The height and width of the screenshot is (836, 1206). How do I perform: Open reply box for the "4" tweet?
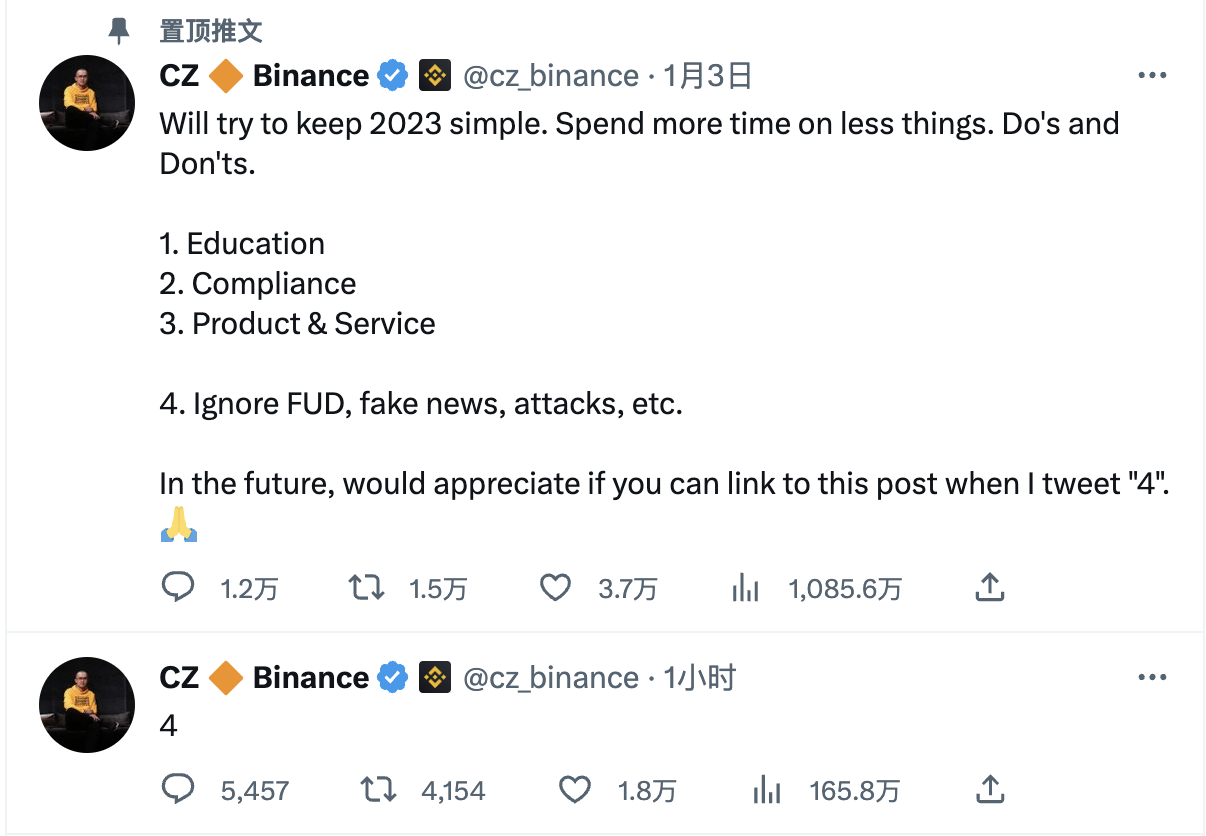pos(178,789)
